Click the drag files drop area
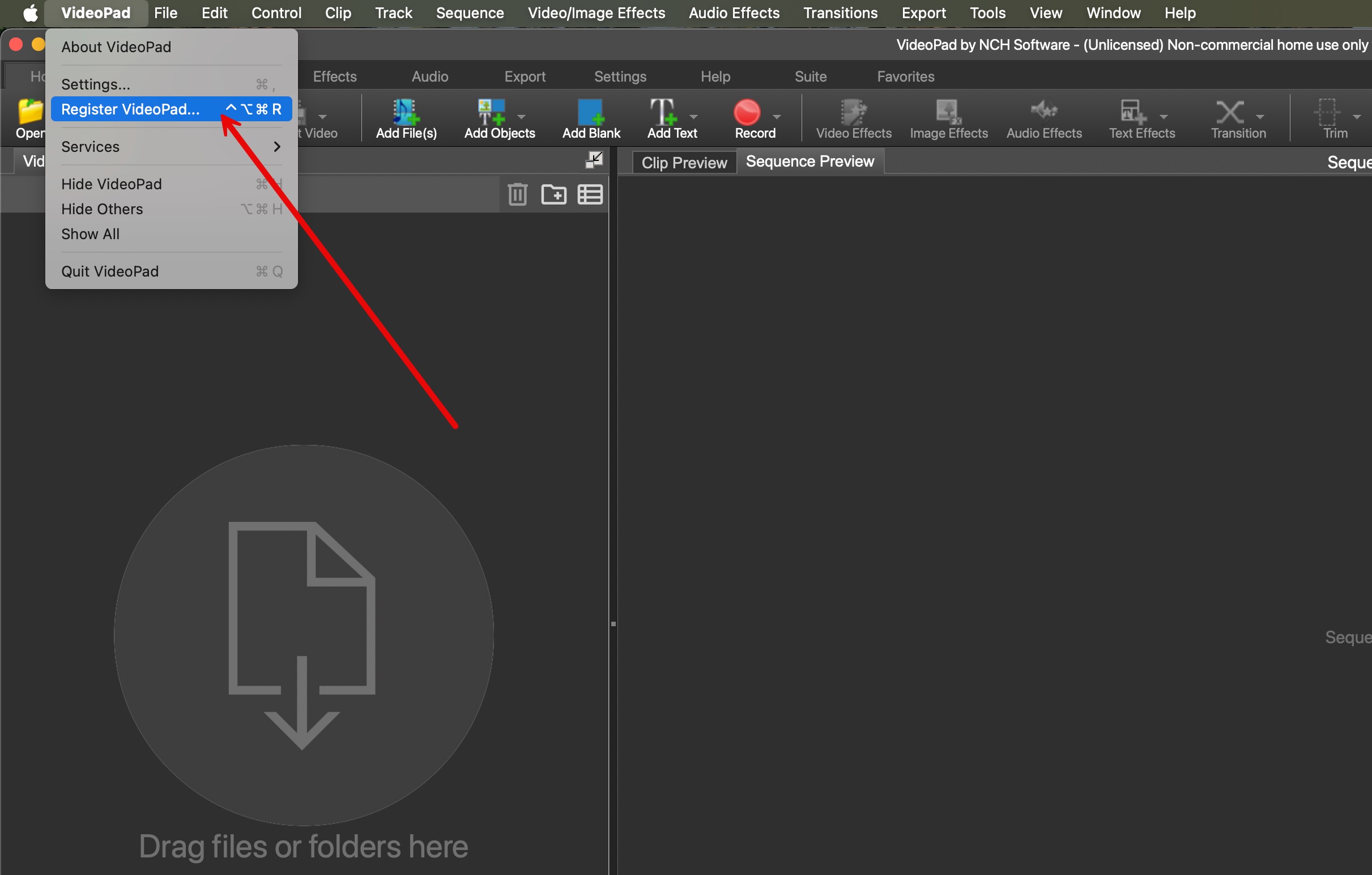Screen dimensions: 1372x875 click(303, 635)
